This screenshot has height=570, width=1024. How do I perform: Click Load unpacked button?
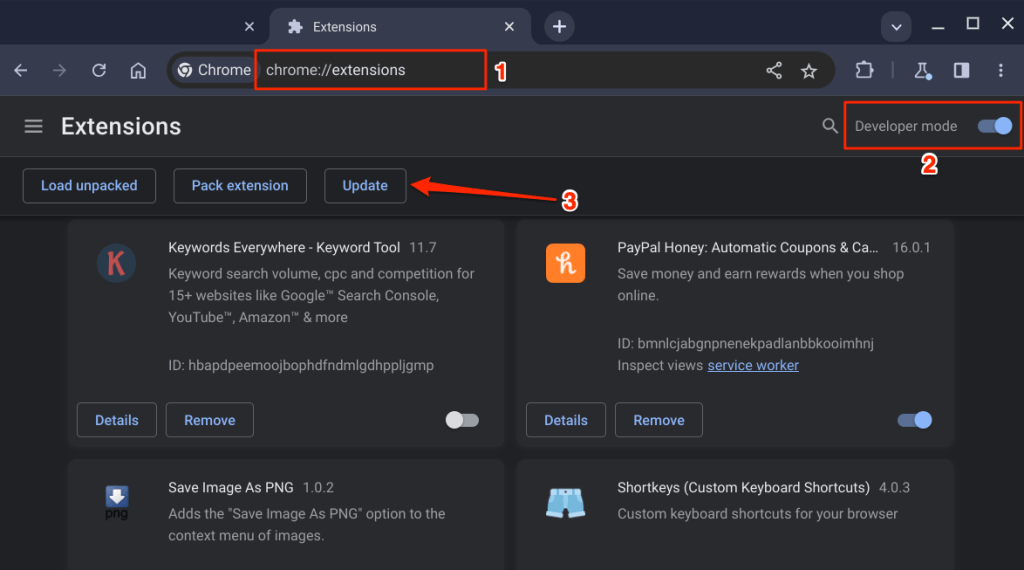pyautogui.click(x=89, y=185)
